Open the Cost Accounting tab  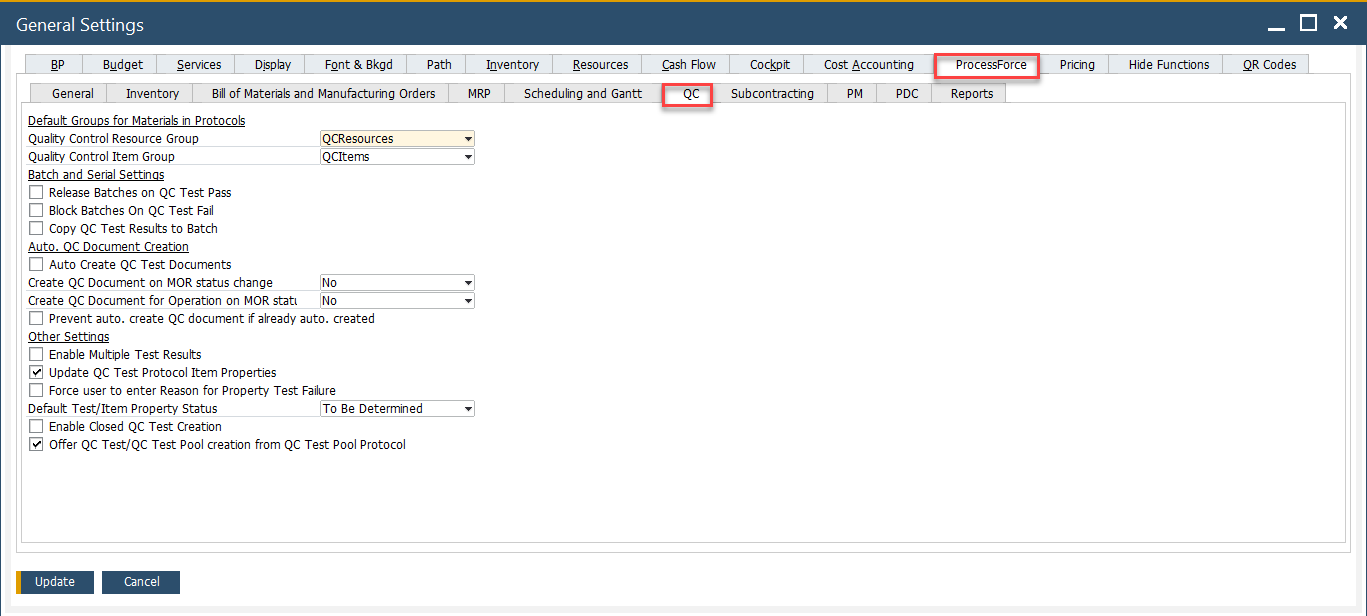868,65
